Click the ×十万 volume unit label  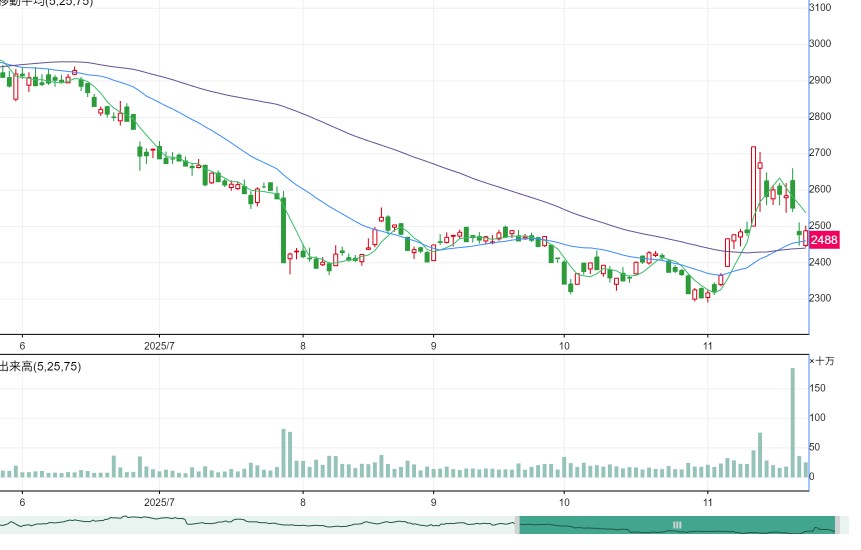click(x=822, y=361)
